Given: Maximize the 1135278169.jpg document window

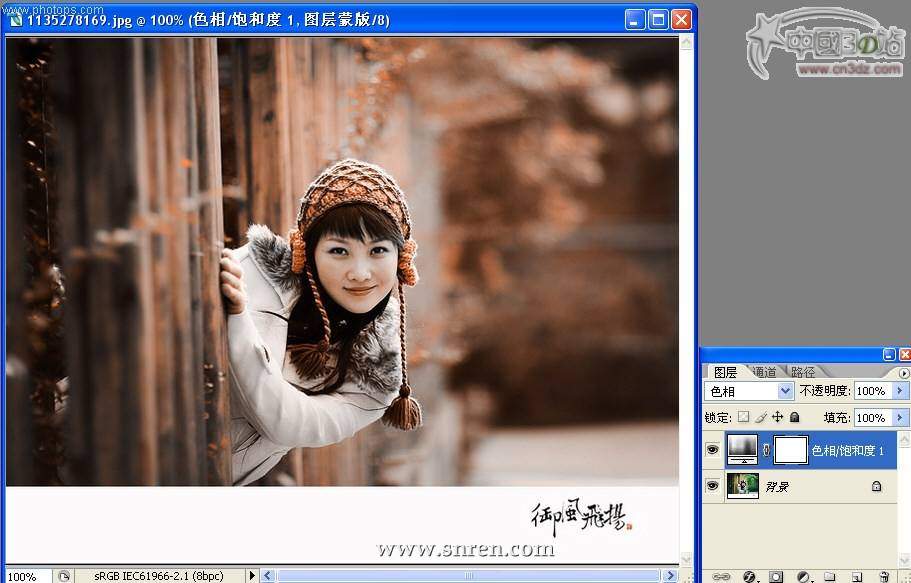Looking at the screenshot, I should point(658,20).
